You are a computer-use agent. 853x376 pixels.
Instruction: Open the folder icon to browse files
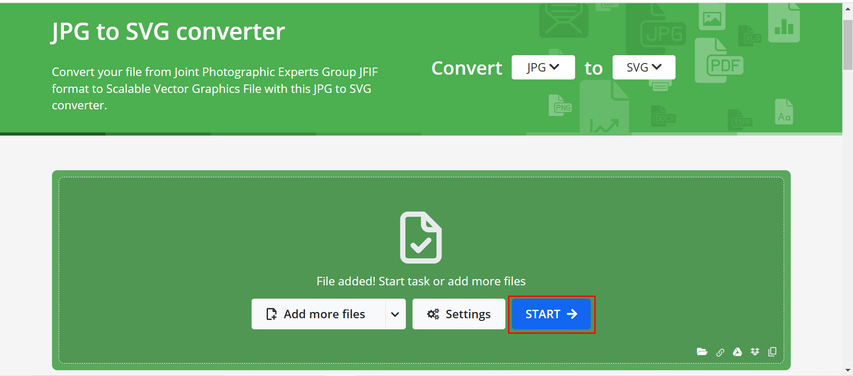pyautogui.click(x=702, y=352)
